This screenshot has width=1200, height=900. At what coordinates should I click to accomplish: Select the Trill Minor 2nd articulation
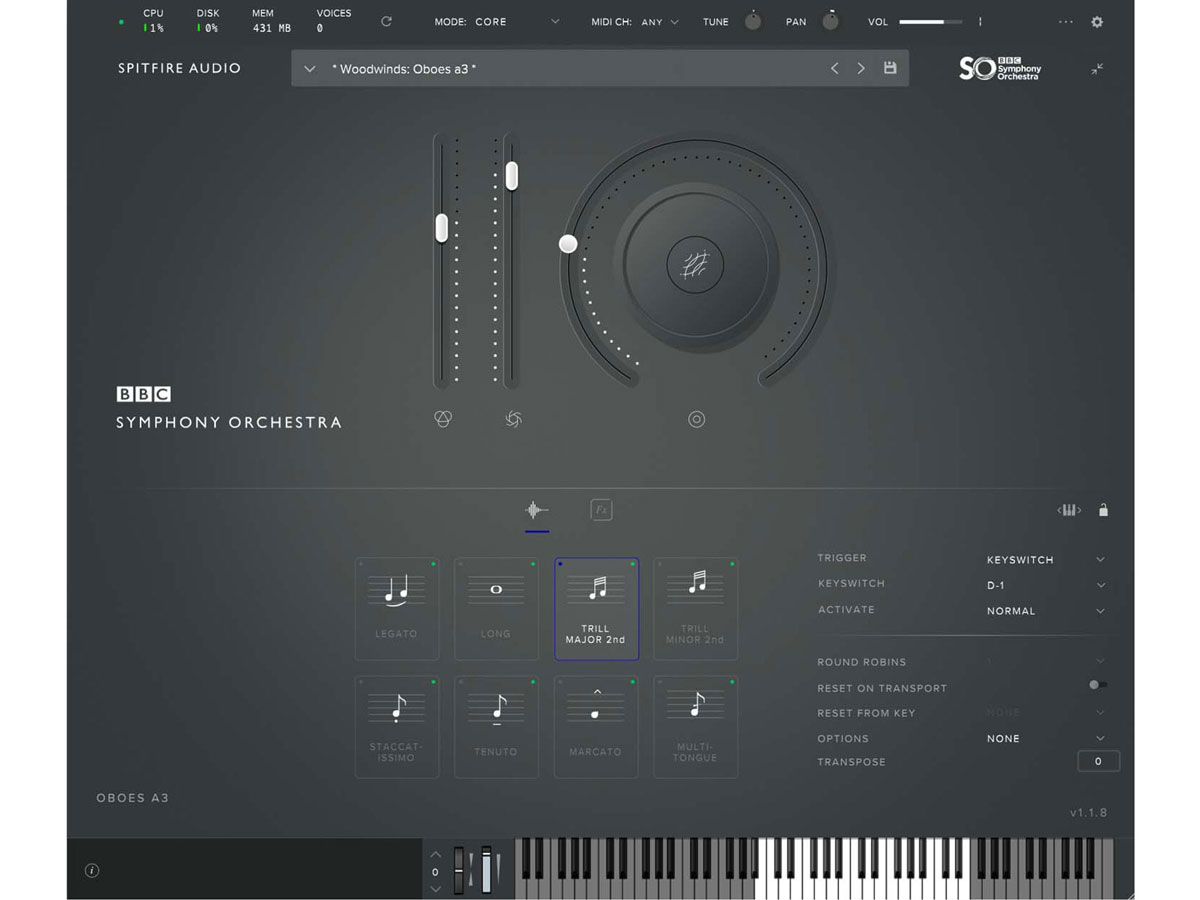696,609
